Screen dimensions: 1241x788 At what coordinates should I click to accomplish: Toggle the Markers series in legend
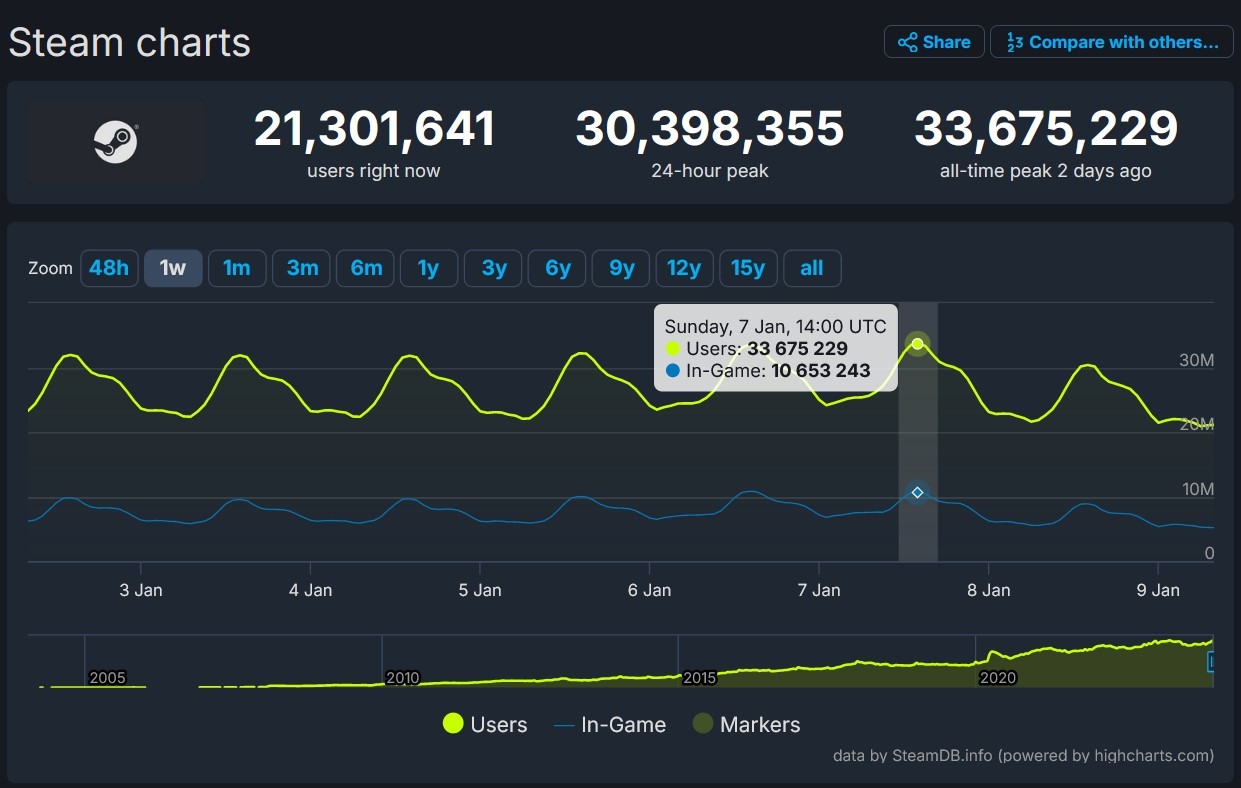point(747,724)
